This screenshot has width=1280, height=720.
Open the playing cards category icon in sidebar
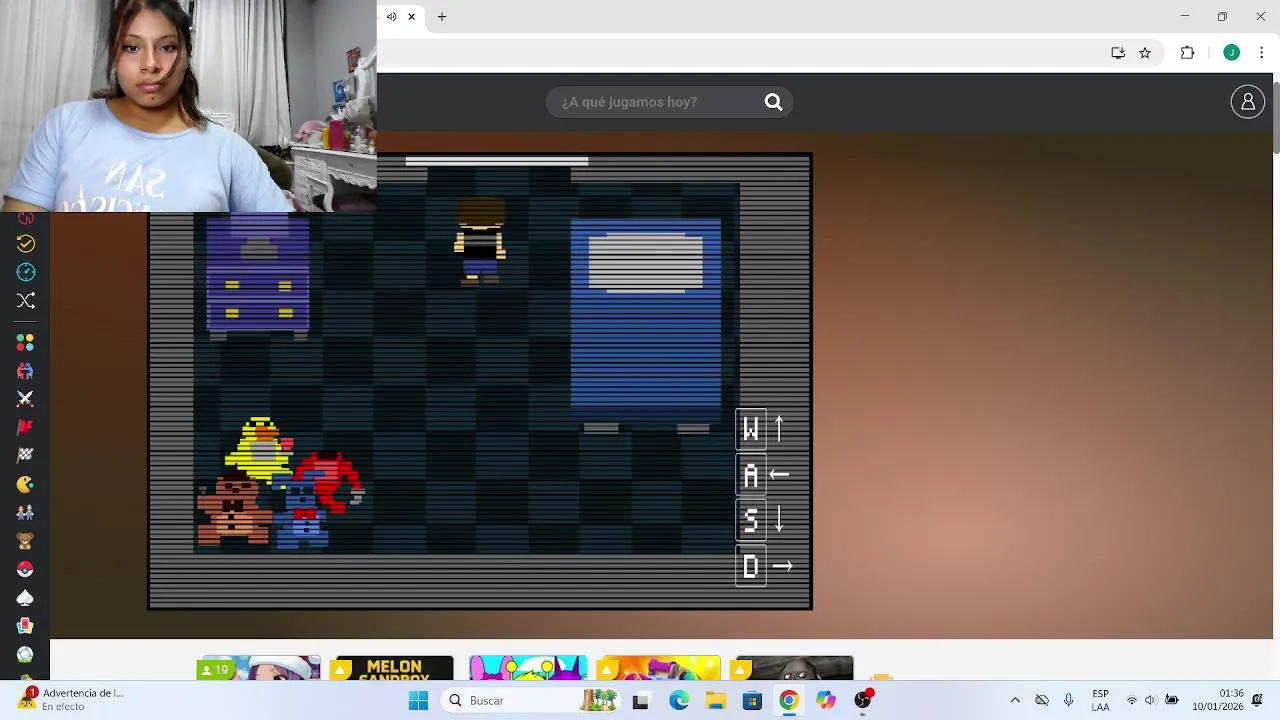click(26, 626)
